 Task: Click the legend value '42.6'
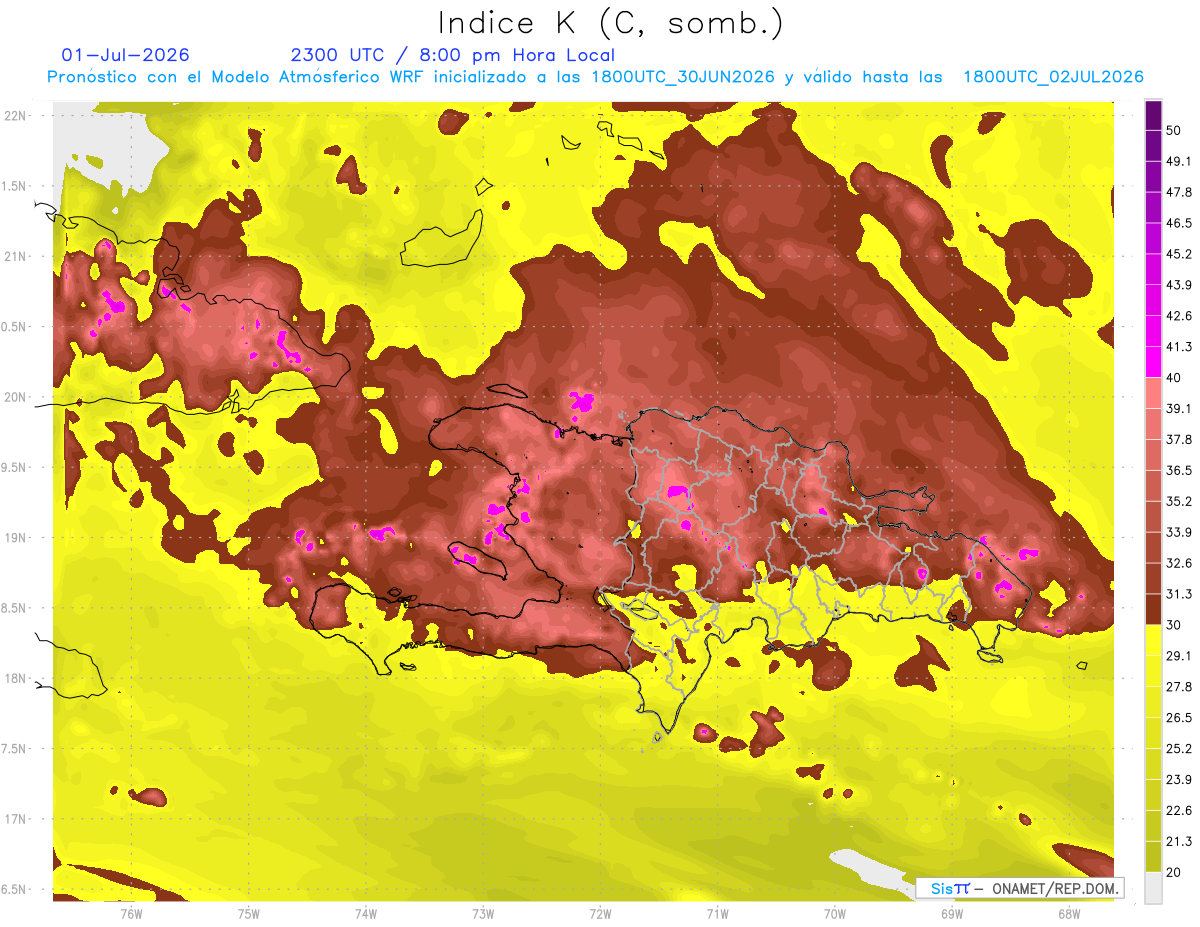(x=1177, y=316)
